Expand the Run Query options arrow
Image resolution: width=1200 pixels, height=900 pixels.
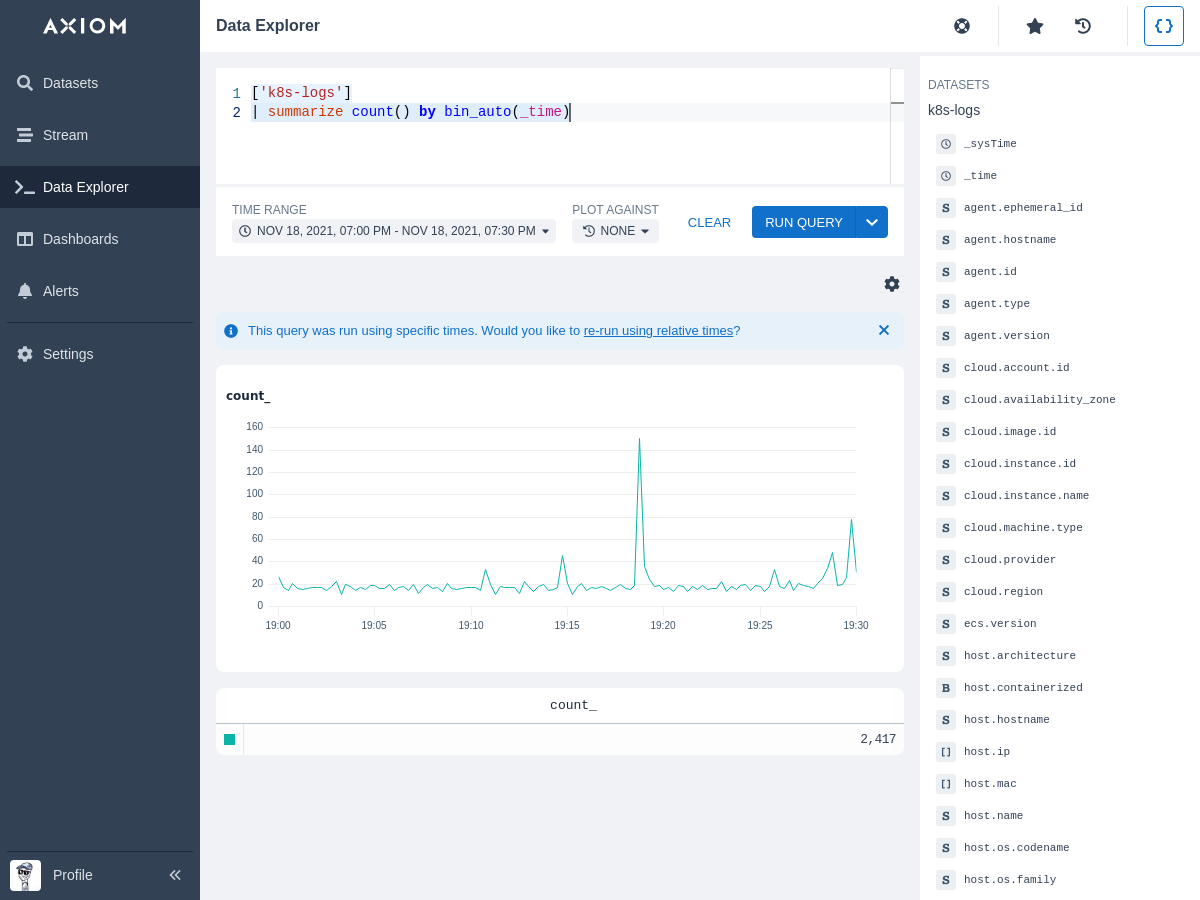click(872, 222)
